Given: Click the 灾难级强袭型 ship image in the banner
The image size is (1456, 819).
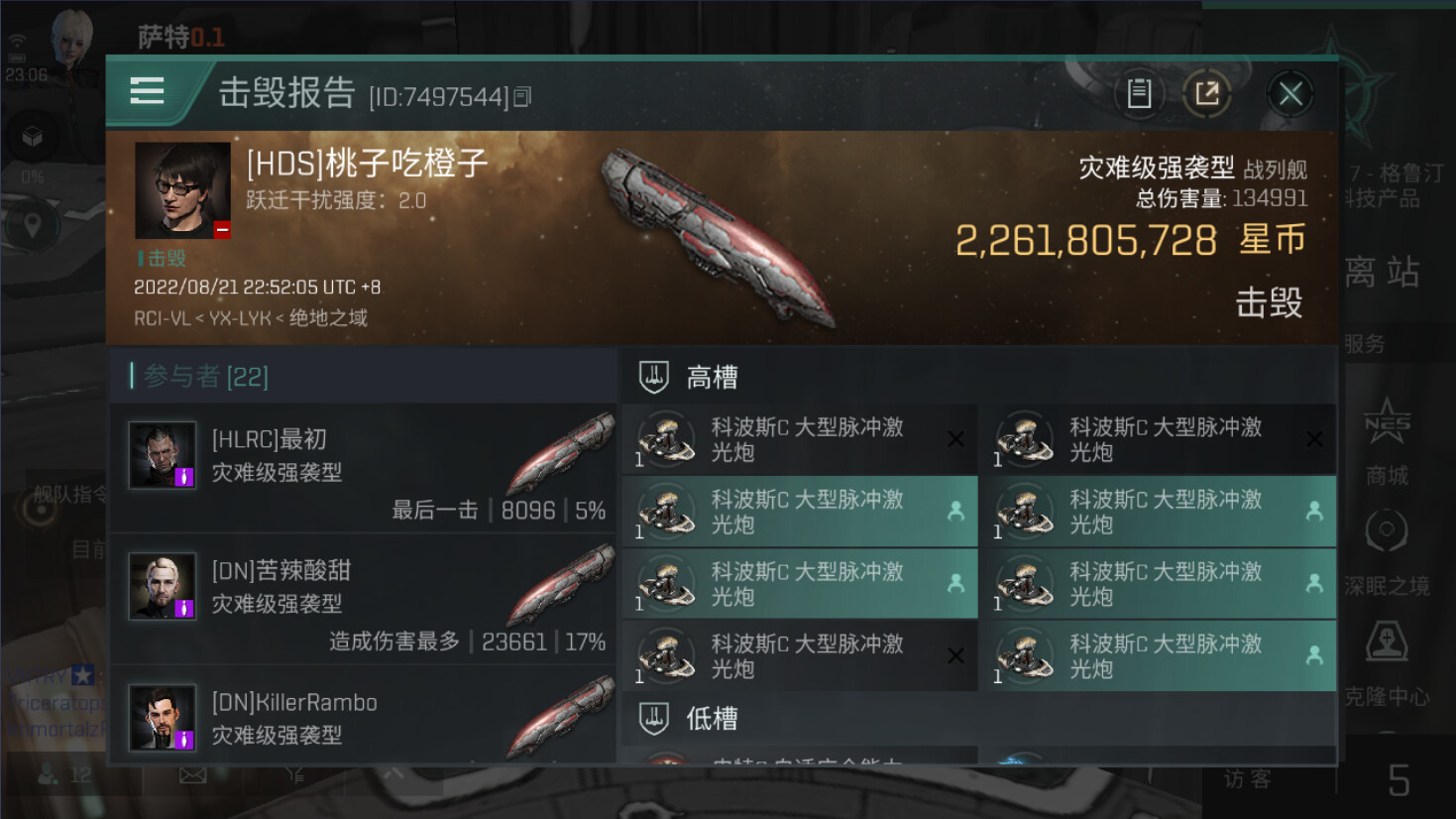Looking at the screenshot, I should pyautogui.click(x=719, y=236).
